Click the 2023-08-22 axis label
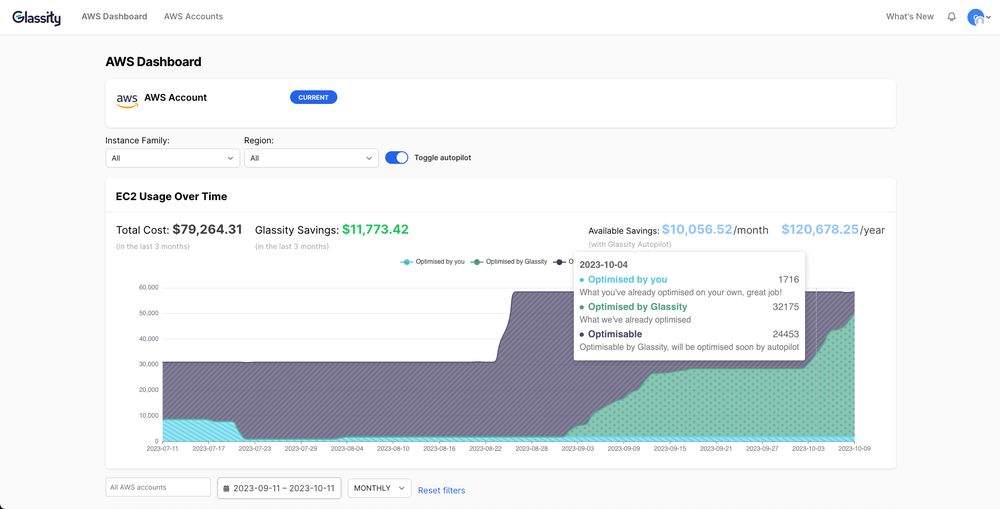 click(x=485, y=449)
